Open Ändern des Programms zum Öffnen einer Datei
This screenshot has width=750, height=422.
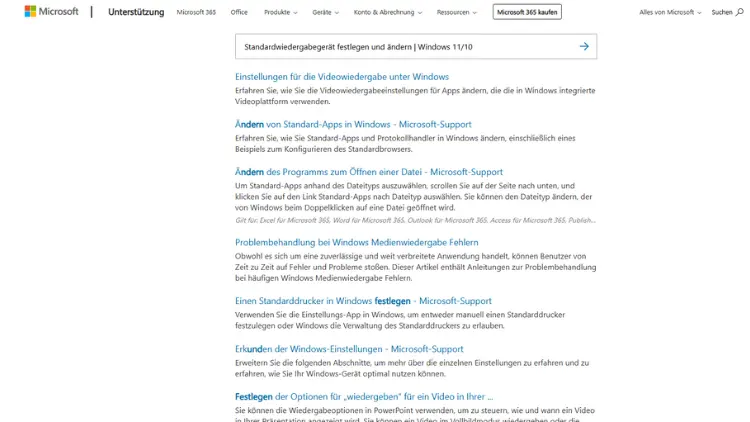(x=369, y=172)
